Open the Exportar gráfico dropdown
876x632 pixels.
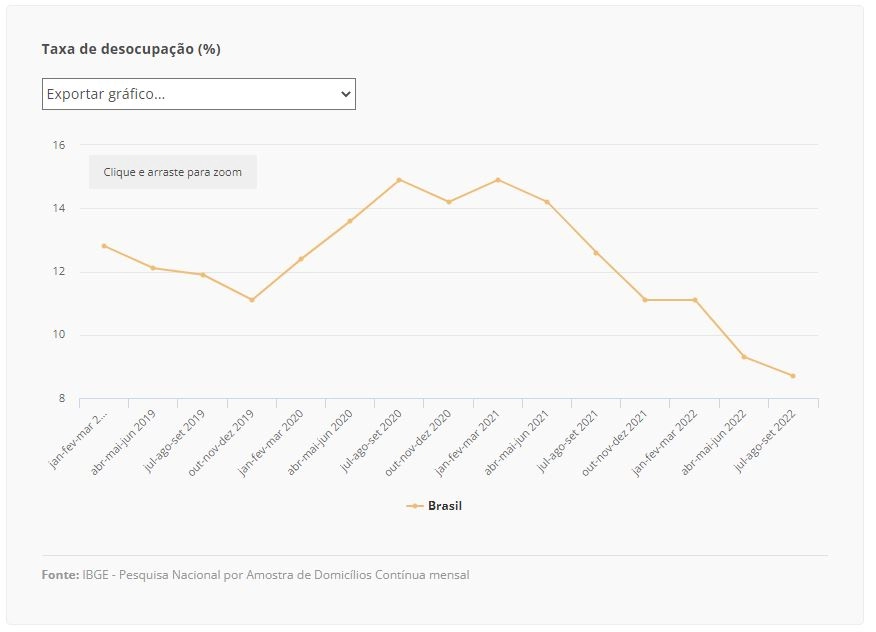click(x=198, y=94)
